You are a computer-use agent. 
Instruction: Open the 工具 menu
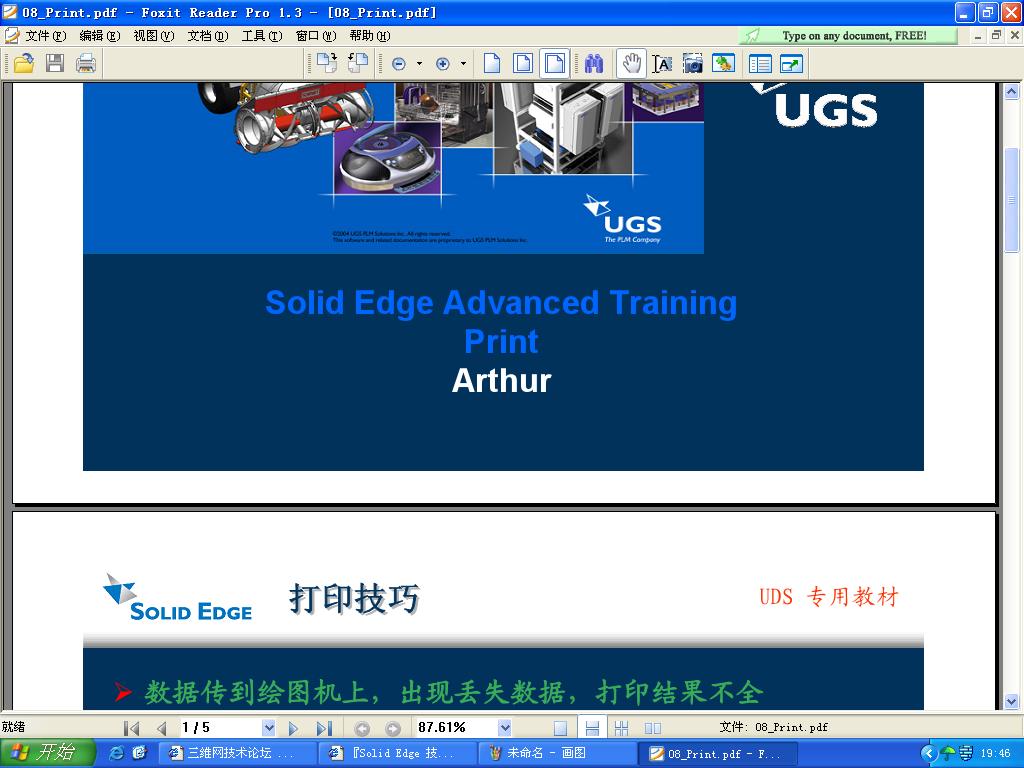pos(262,36)
